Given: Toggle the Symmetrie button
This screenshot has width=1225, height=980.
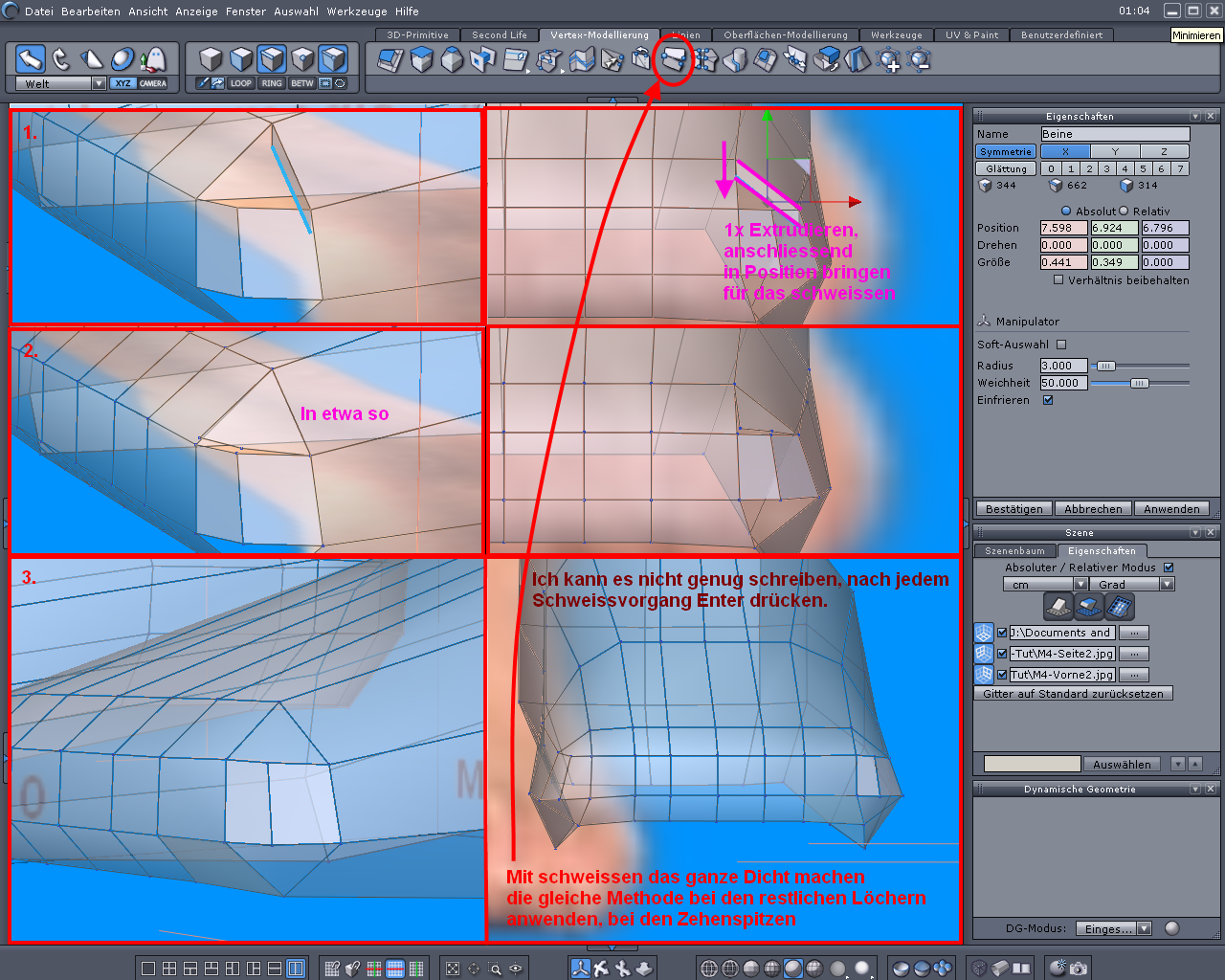Looking at the screenshot, I should click(x=1006, y=151).
